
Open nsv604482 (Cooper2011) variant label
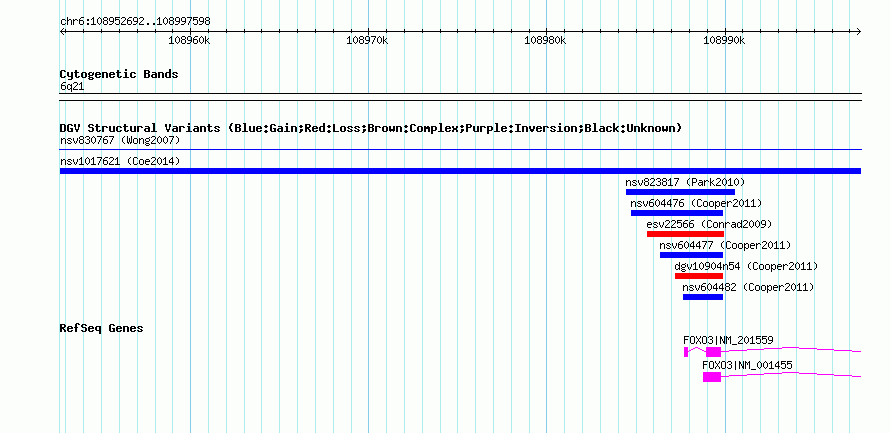[x=748, y=287]
